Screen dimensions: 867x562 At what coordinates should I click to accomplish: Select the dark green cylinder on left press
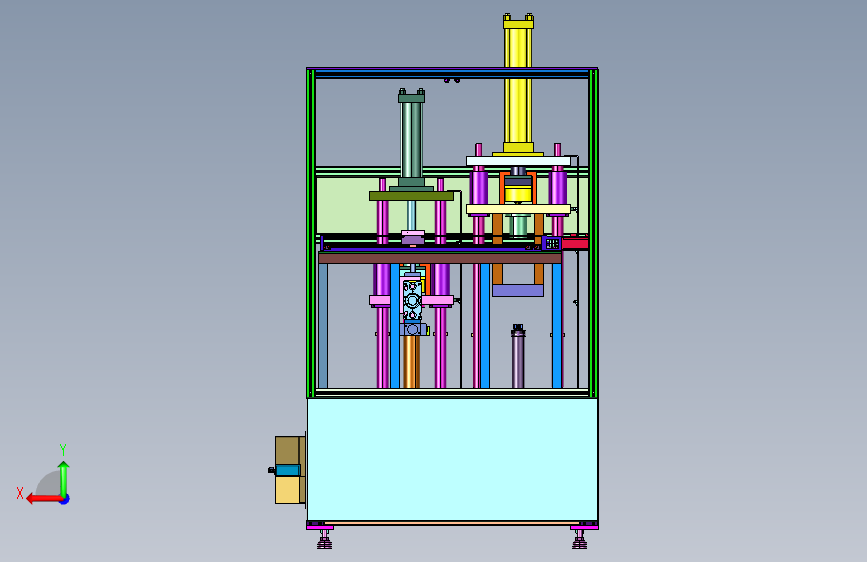point(411,138)
